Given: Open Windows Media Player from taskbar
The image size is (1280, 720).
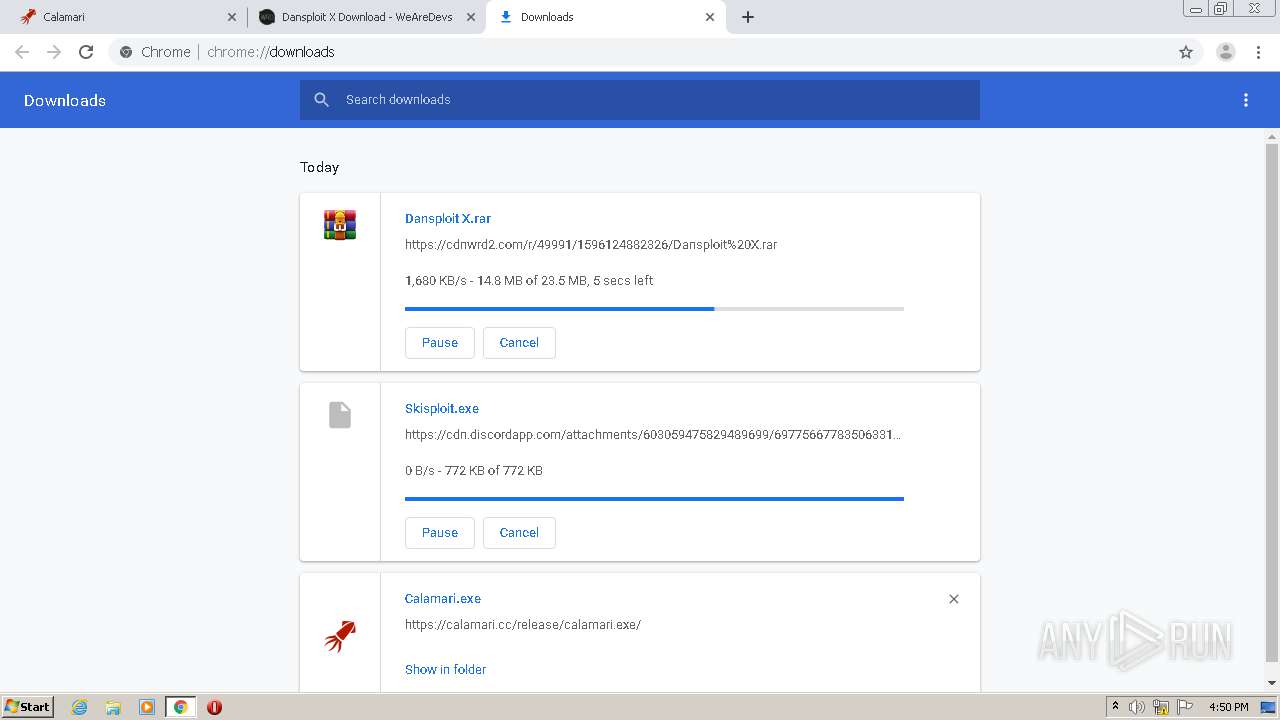Looking at the screenshot, I should click(147, 707).
